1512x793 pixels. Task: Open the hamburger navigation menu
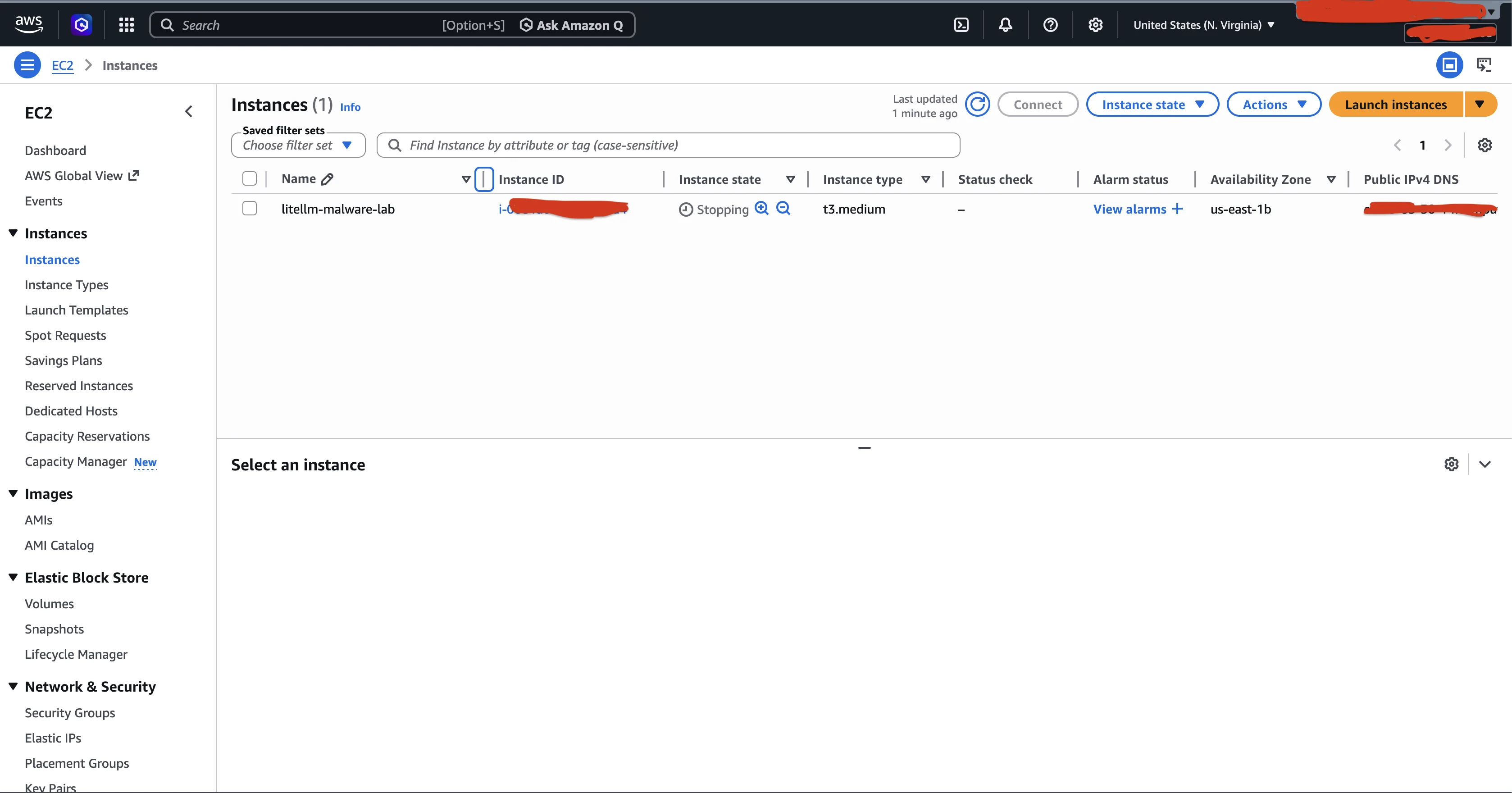(27, 64)
